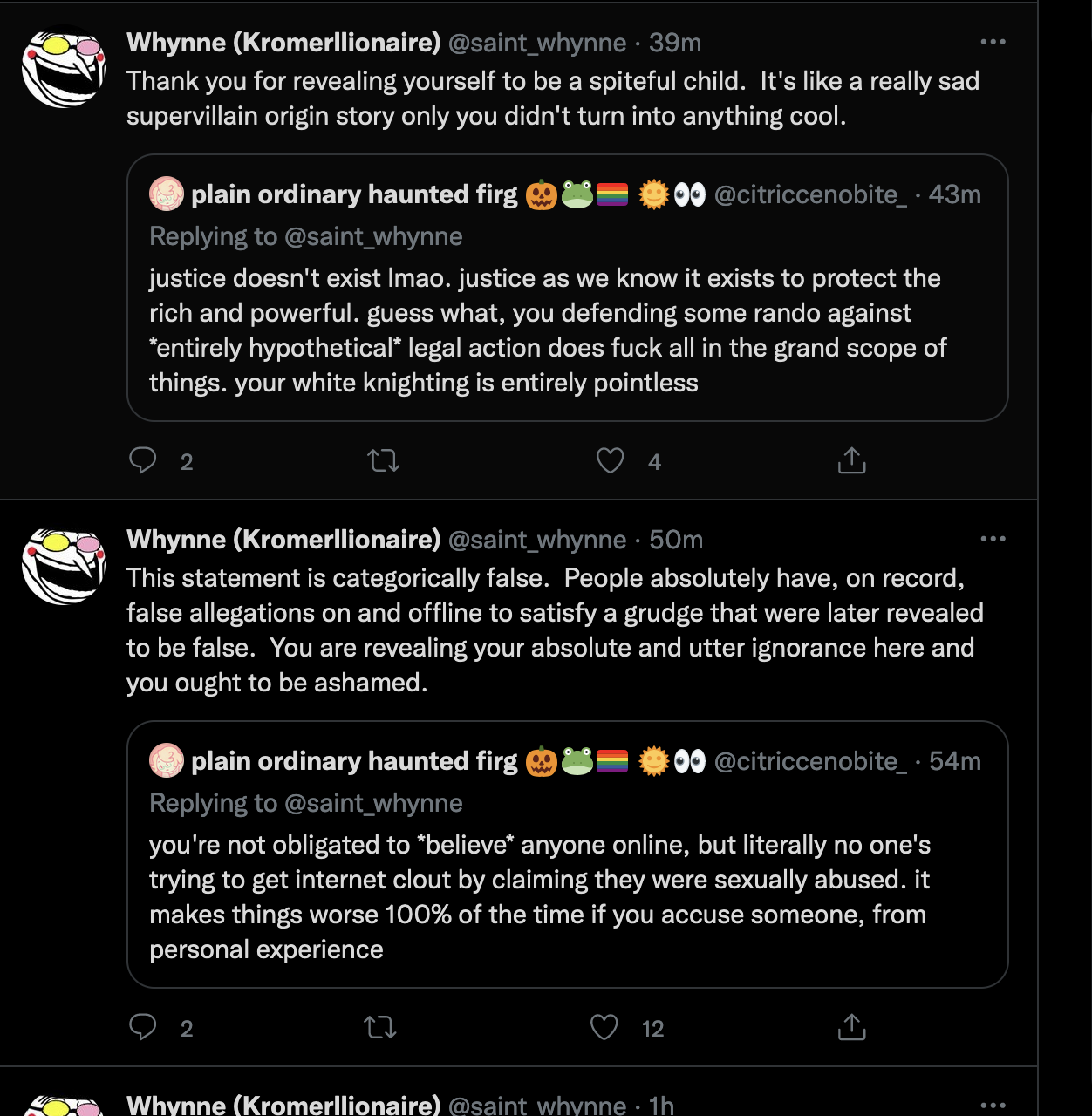Image resolution: width=1092 pixels, height=1116 pixels.
Task: Reply to the categorically false tweet
Action: (x=143, y=1027)
